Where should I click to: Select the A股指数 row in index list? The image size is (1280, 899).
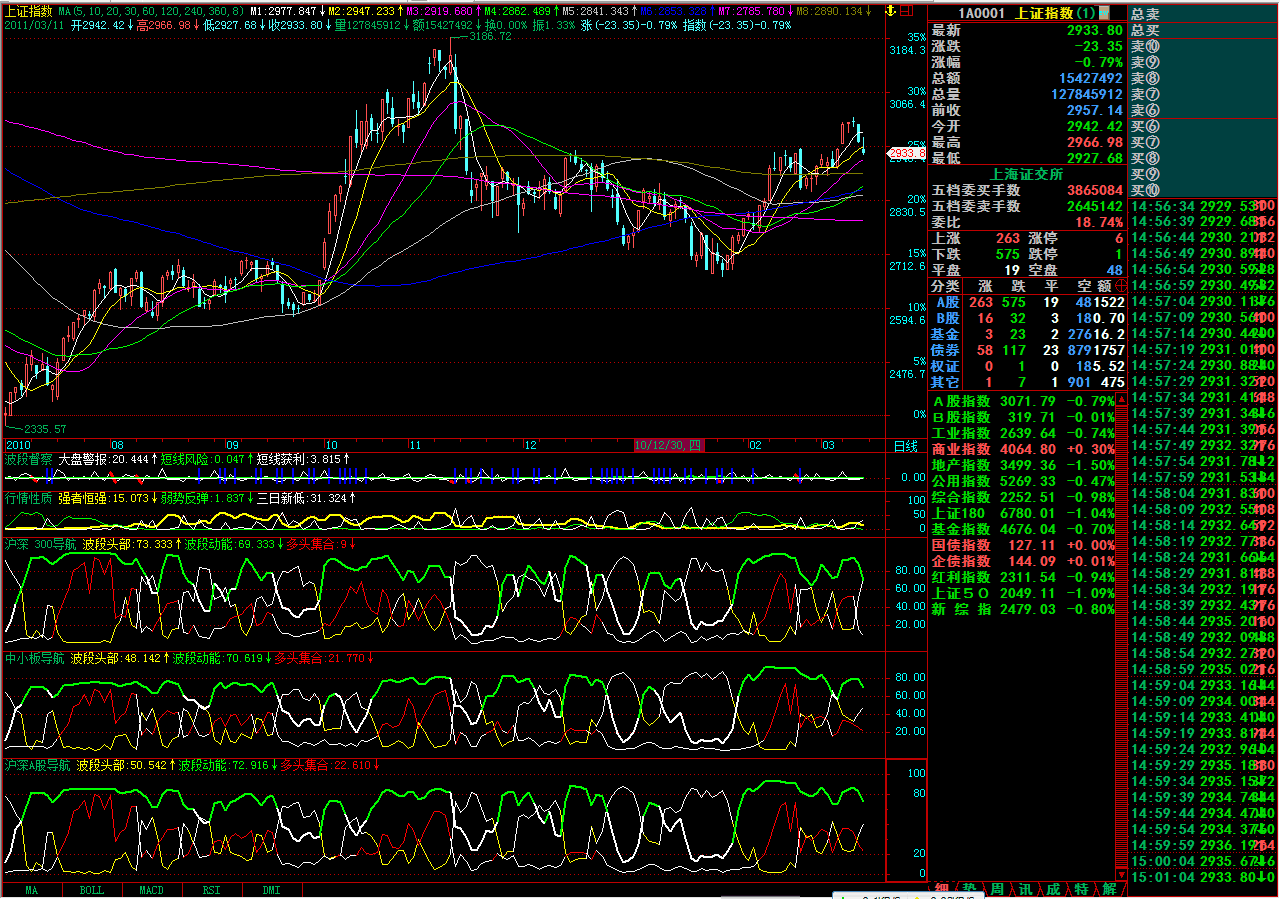pyautogui.click(x=1021, y=401)
